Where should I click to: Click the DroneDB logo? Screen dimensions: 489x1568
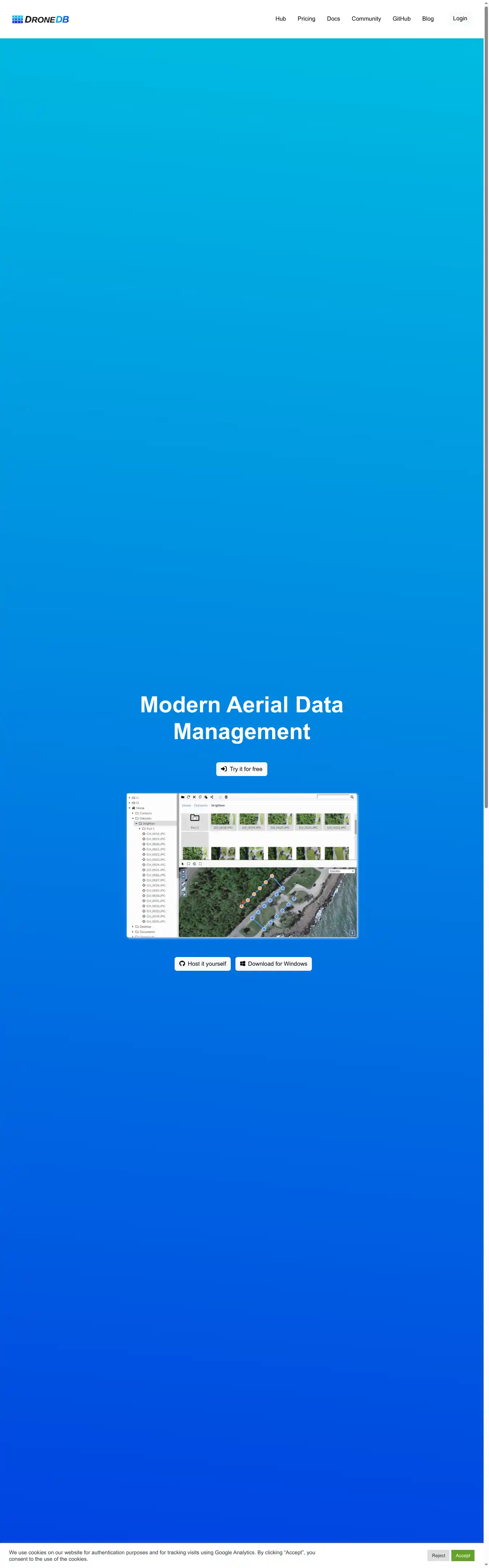click(x=40, y=20)
